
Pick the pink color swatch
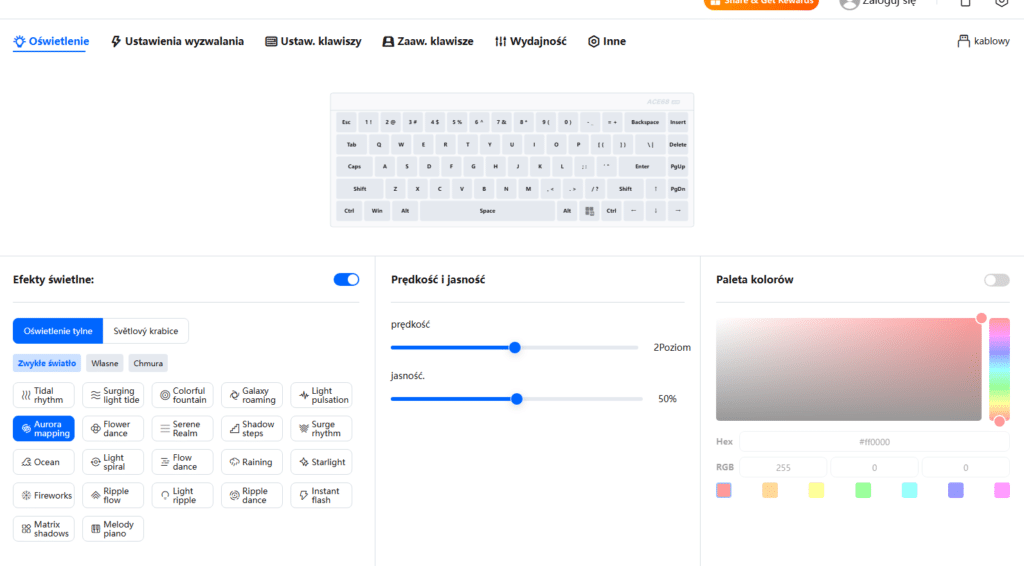[x=1002, y=490]
